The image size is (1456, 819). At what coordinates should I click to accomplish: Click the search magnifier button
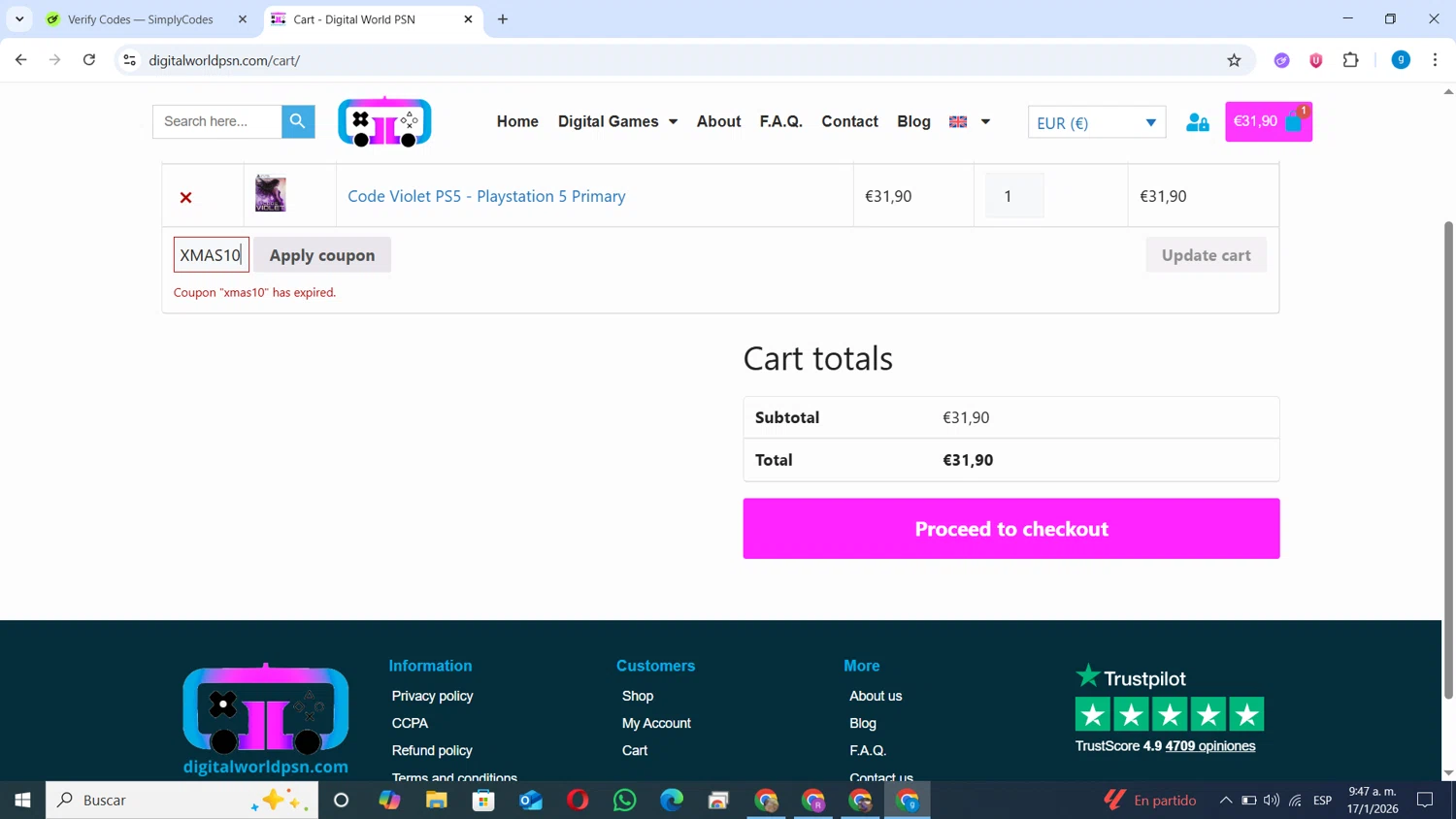pyautogui.click(x=298, y=121)
